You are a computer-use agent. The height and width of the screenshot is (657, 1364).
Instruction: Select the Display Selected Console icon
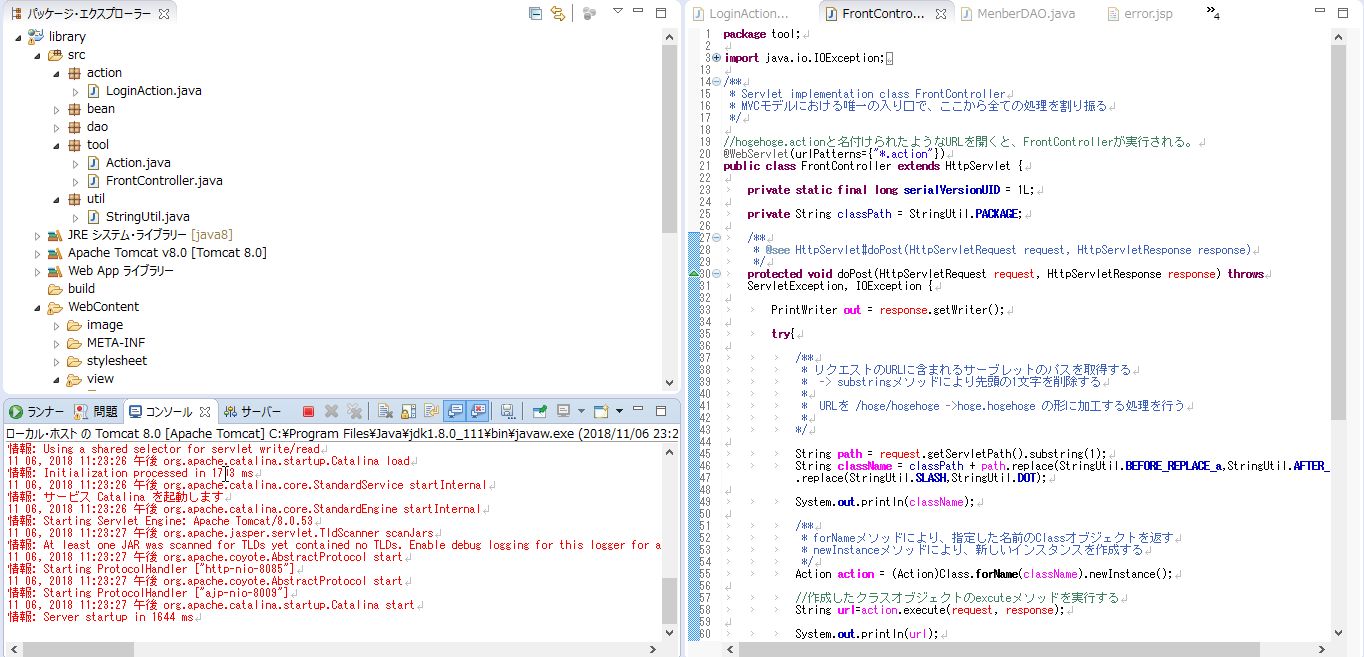tap(563, 410)
